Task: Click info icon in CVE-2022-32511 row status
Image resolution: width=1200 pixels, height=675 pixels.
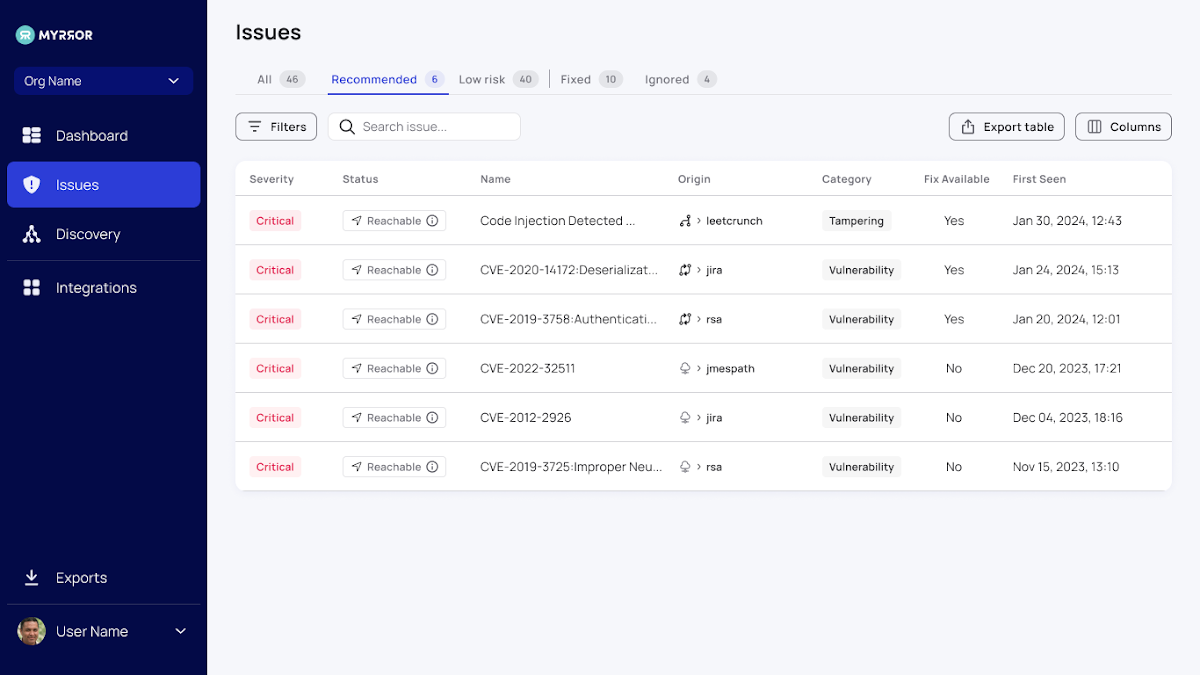Action: (x=432, y=369)
